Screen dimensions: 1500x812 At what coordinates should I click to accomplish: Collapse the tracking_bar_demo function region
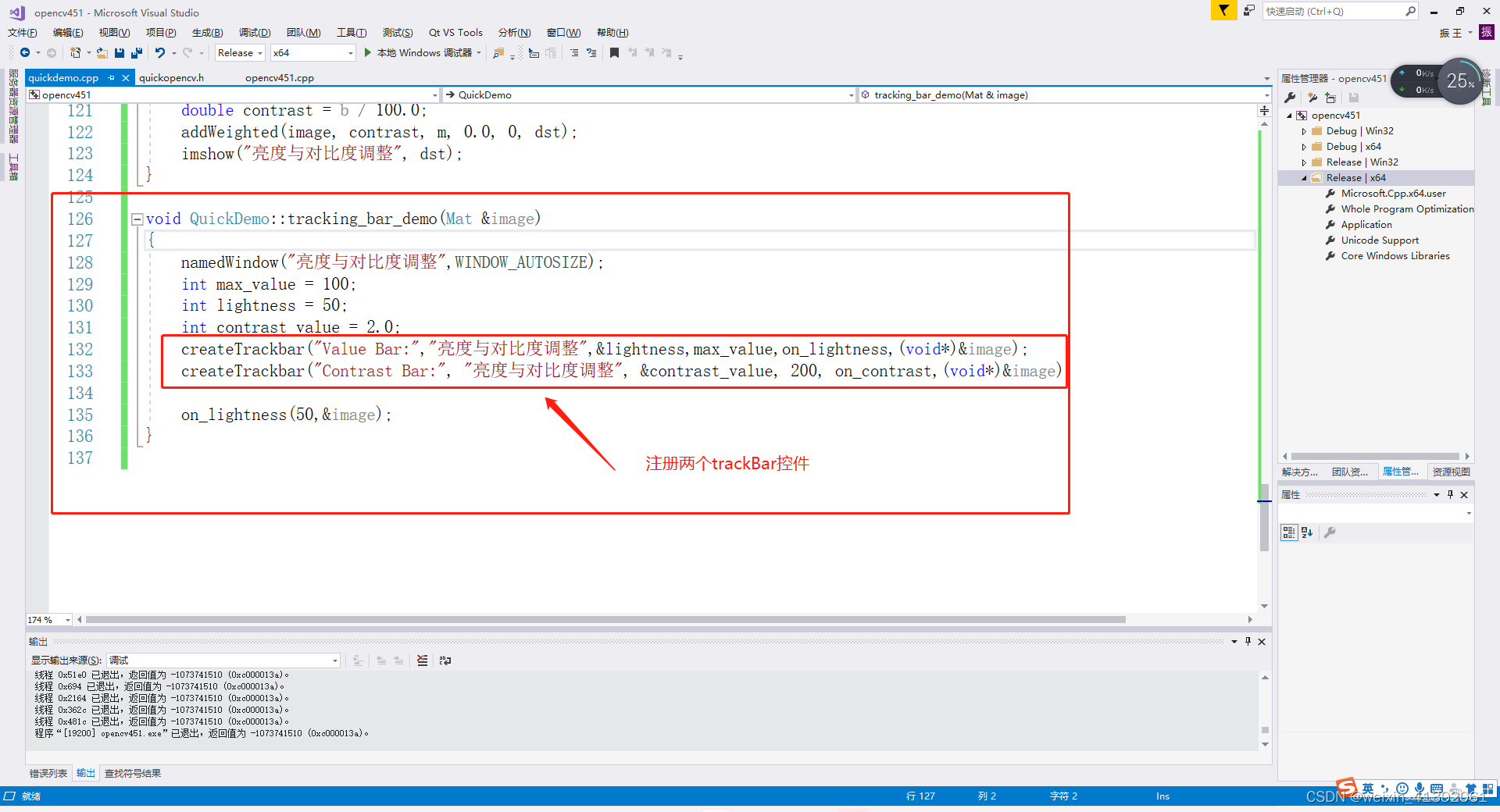coord(137,219)
